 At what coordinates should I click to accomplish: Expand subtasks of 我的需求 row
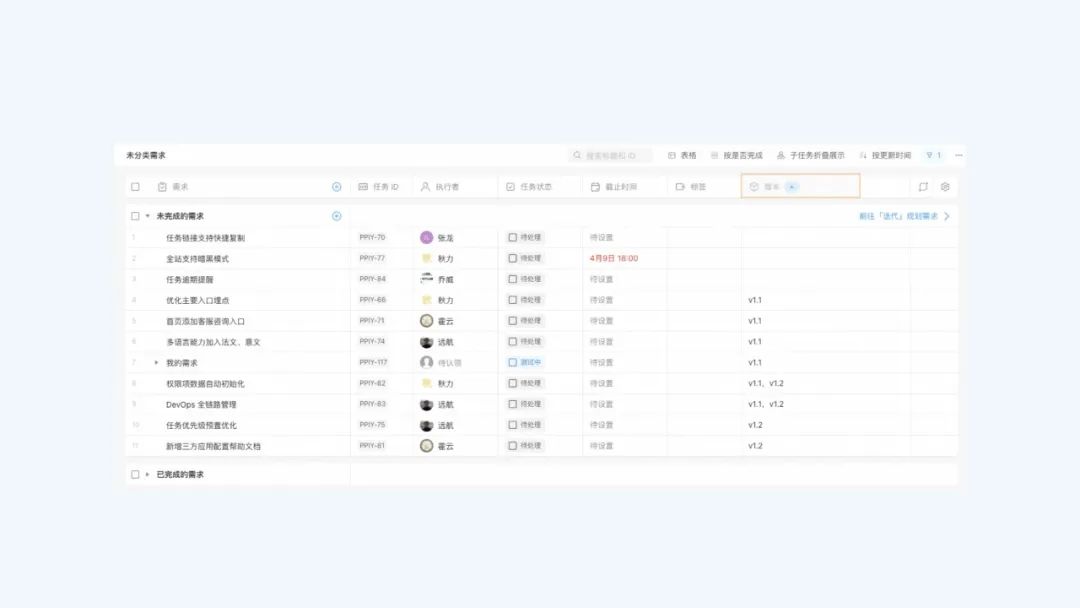[x=156, y=363]
